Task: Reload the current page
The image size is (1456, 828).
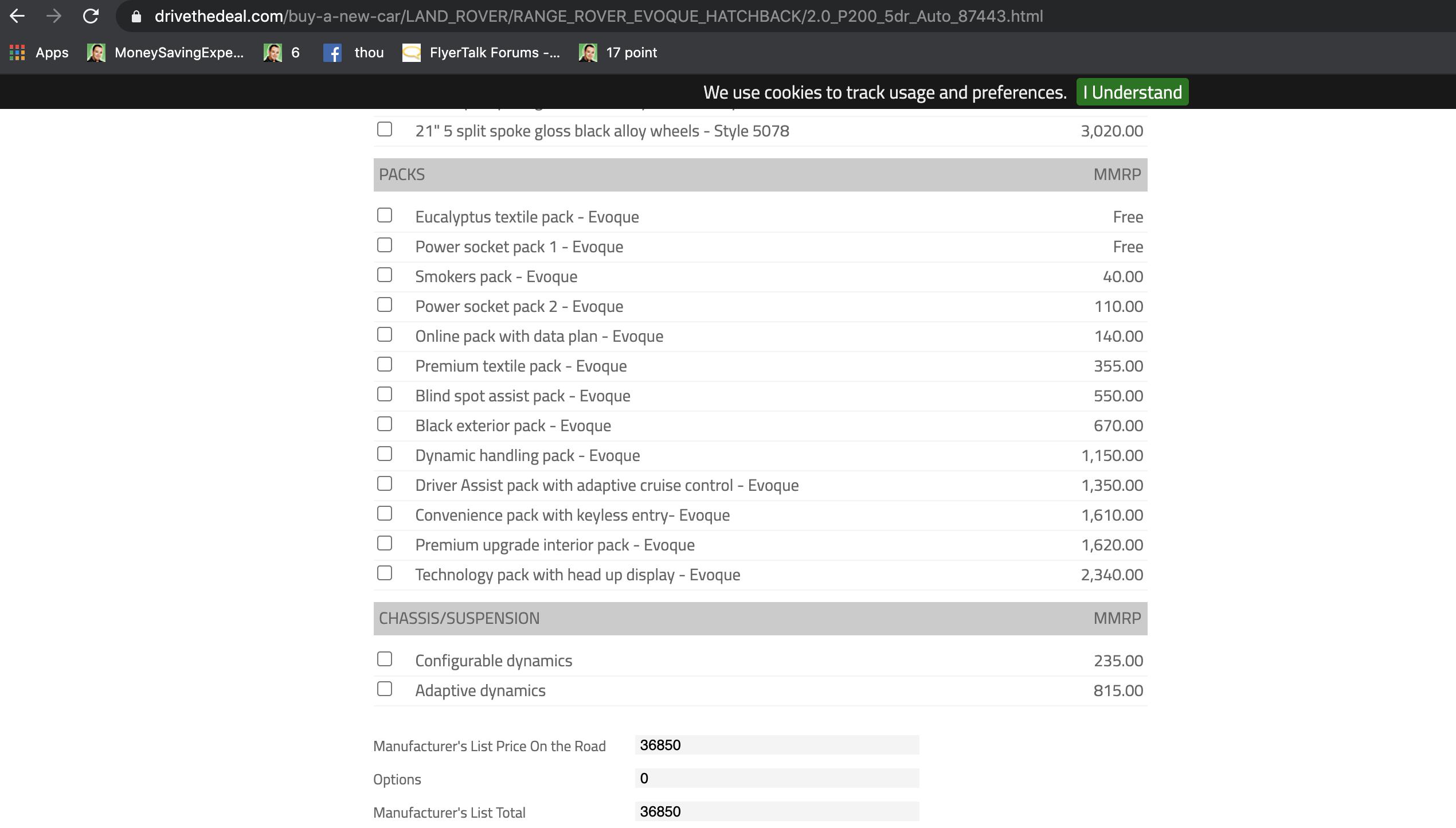Action: 91,16
